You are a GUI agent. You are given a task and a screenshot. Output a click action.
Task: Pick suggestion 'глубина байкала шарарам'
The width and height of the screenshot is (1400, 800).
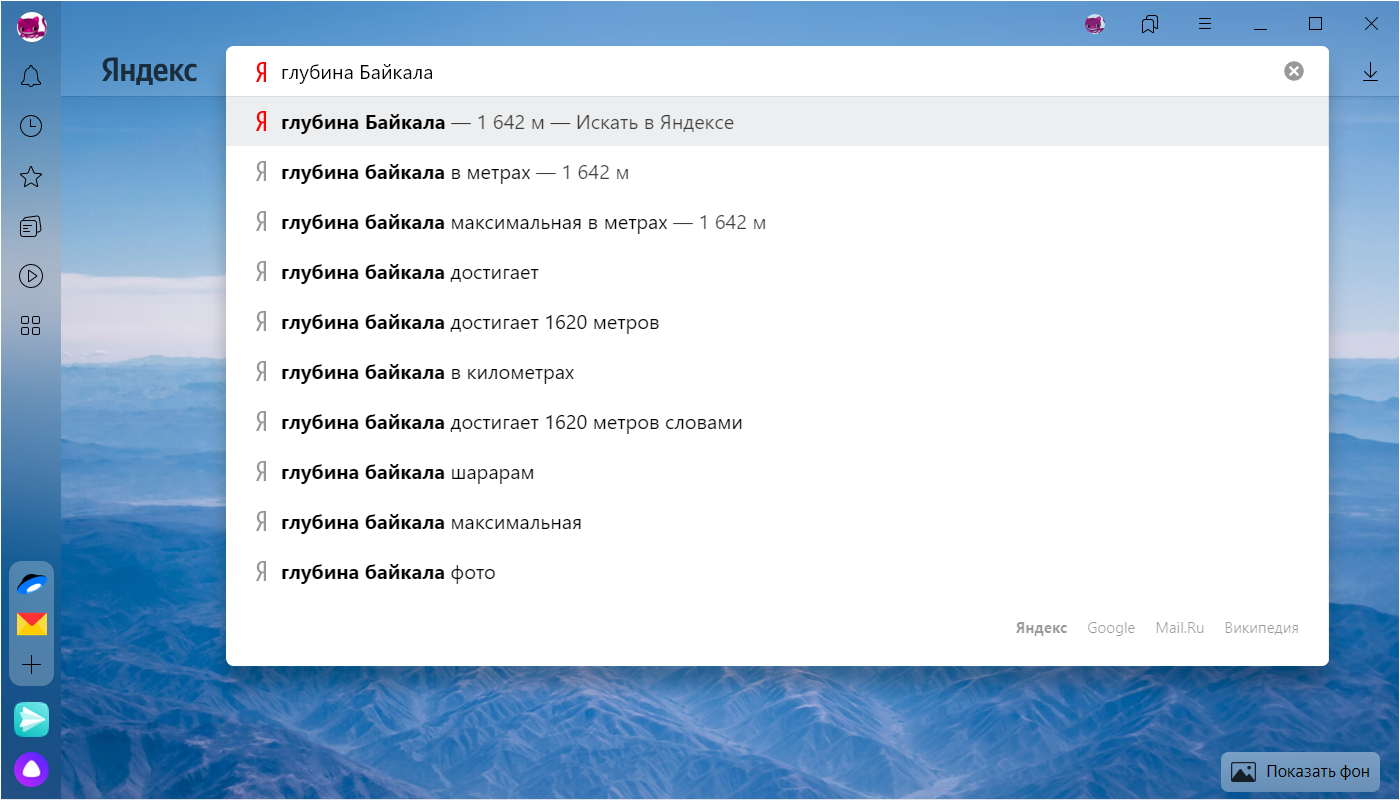click(x=777, y=472)
